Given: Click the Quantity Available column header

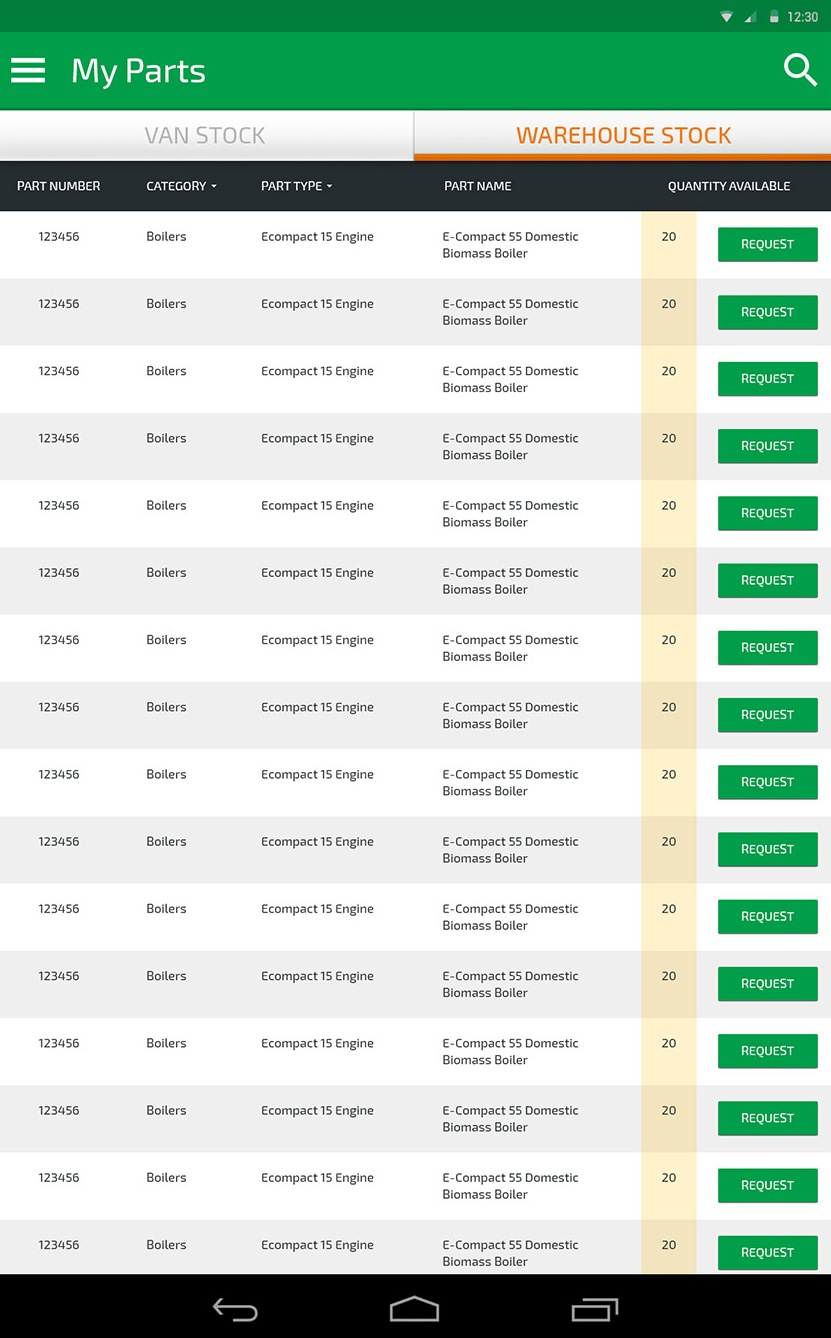Looking at the screenshot, I should pyautogui.click(x=729, y=186).
